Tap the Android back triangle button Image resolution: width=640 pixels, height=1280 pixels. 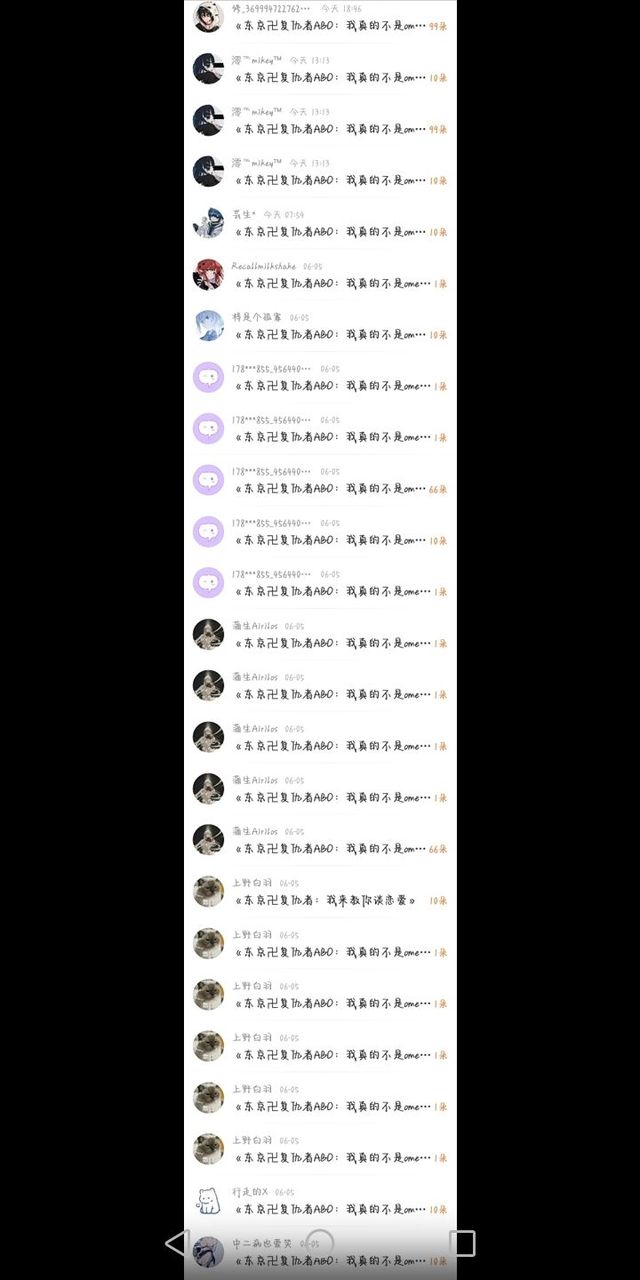coord(177,1243)
